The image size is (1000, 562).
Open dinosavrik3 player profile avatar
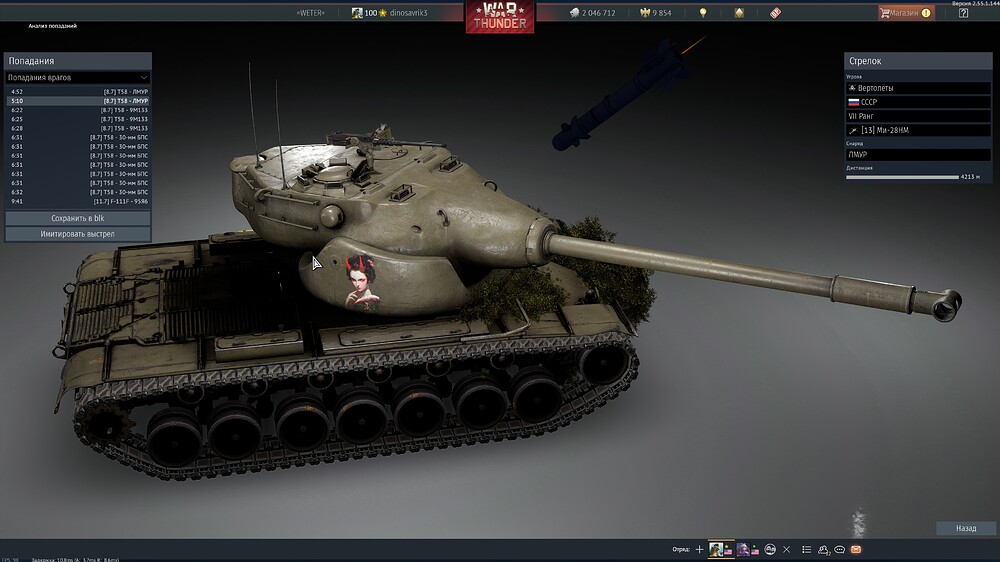pyautogui.click(x=357, y=13)
